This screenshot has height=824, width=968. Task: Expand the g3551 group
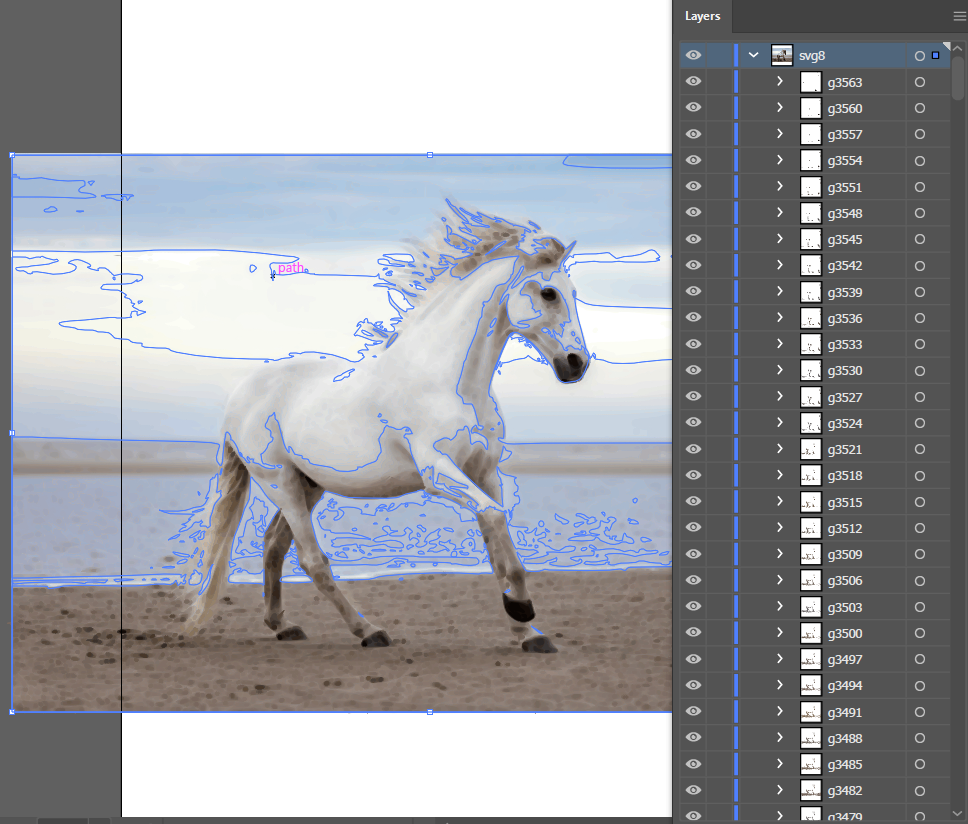pos(780,186)
